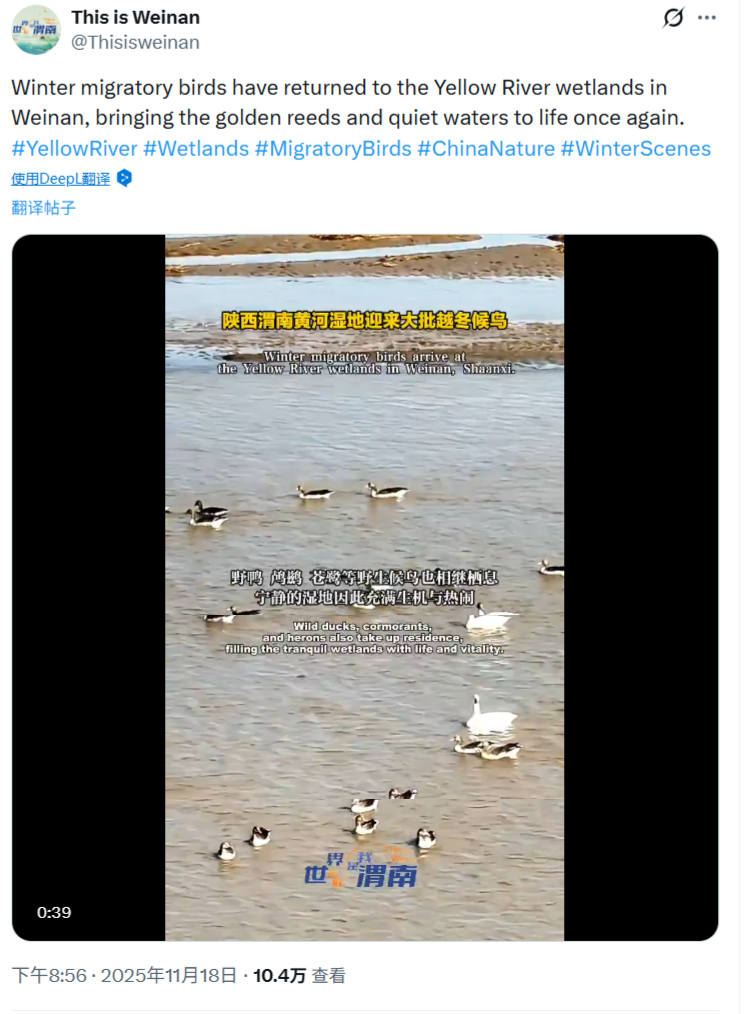Click the 使用DeepL翻译 link

click(x=61, y=178)
